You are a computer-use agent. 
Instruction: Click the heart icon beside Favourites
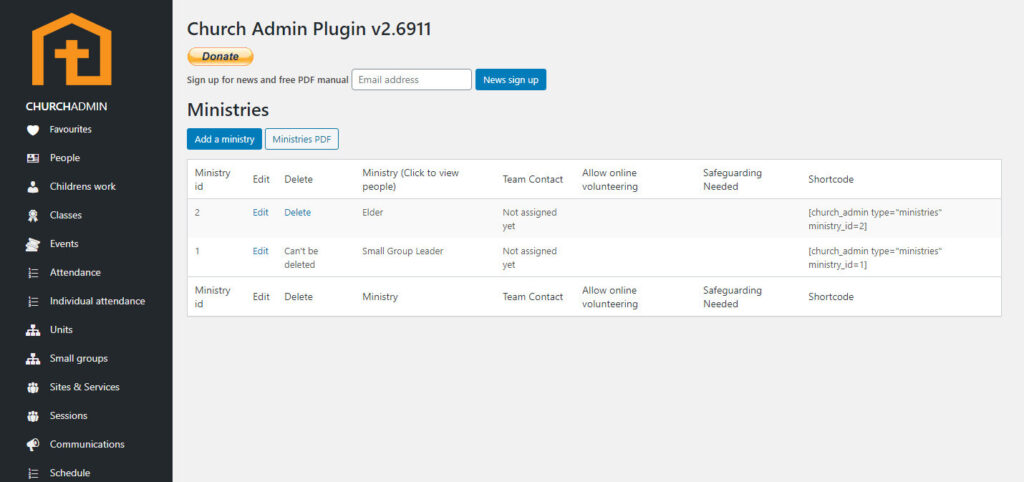(x=33, y=130)
